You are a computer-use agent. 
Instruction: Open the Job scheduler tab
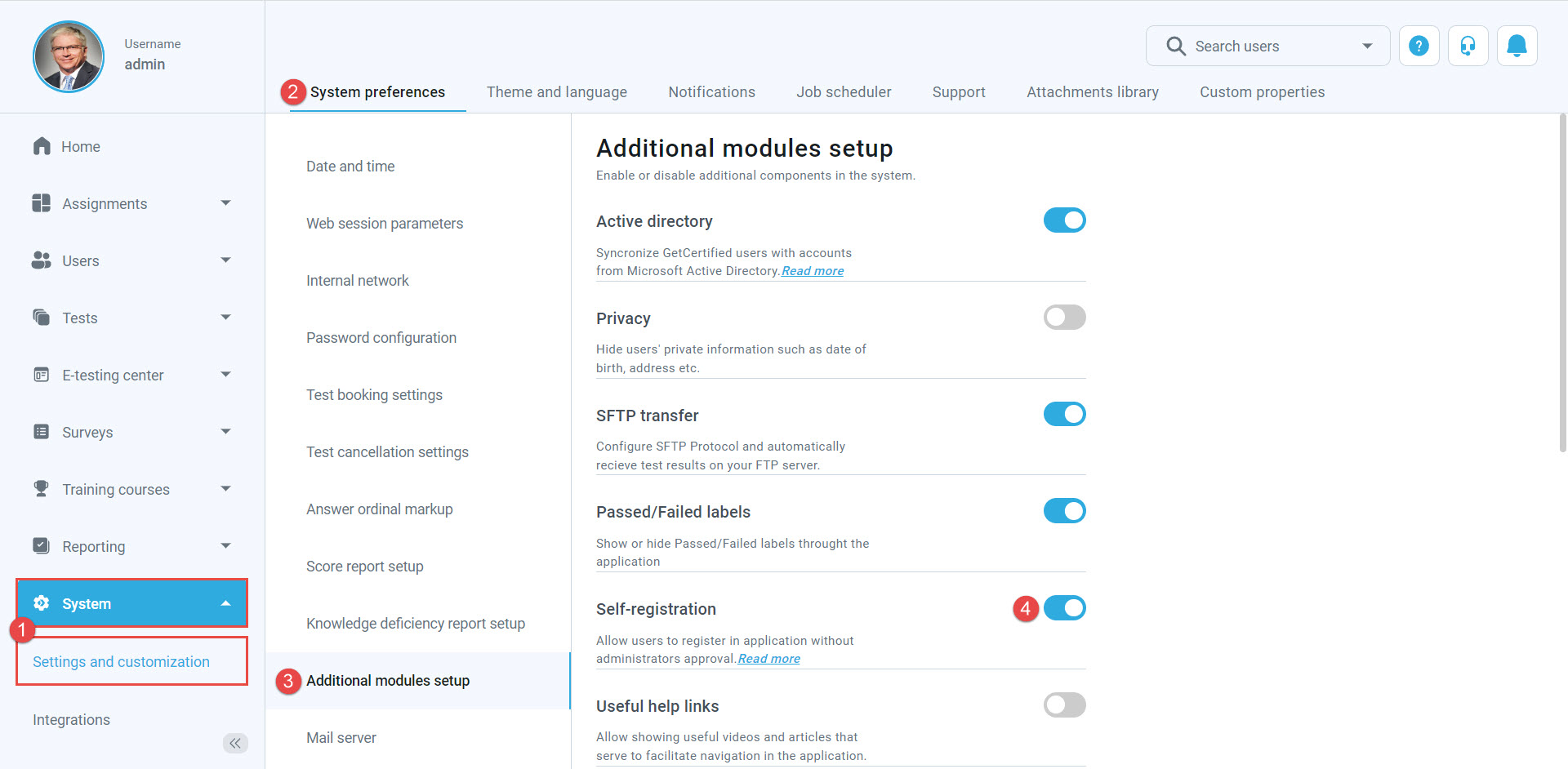(844, 92)
